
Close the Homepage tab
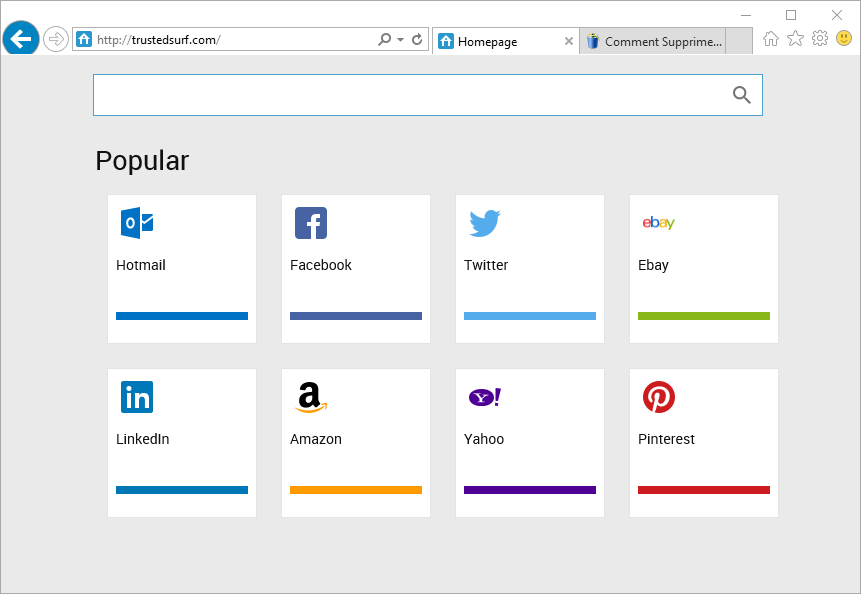pos(569,41)
